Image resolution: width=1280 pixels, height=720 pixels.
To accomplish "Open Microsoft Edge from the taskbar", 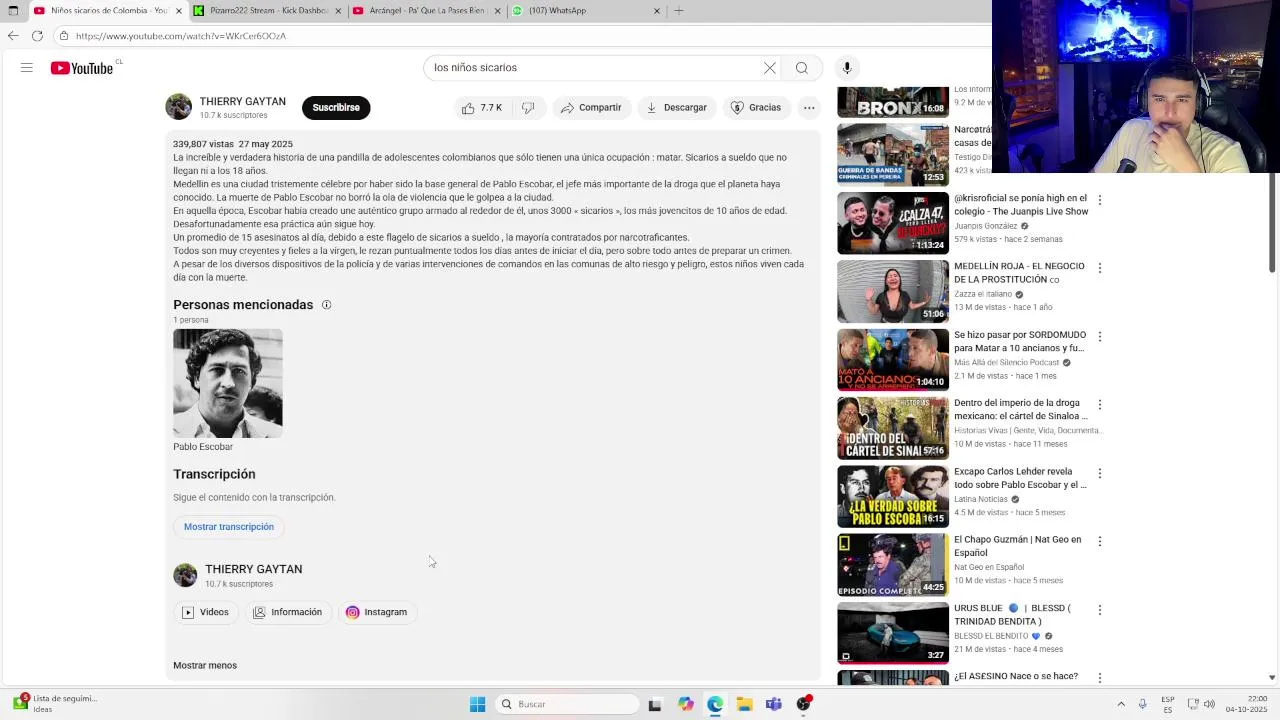I will 715,704.
